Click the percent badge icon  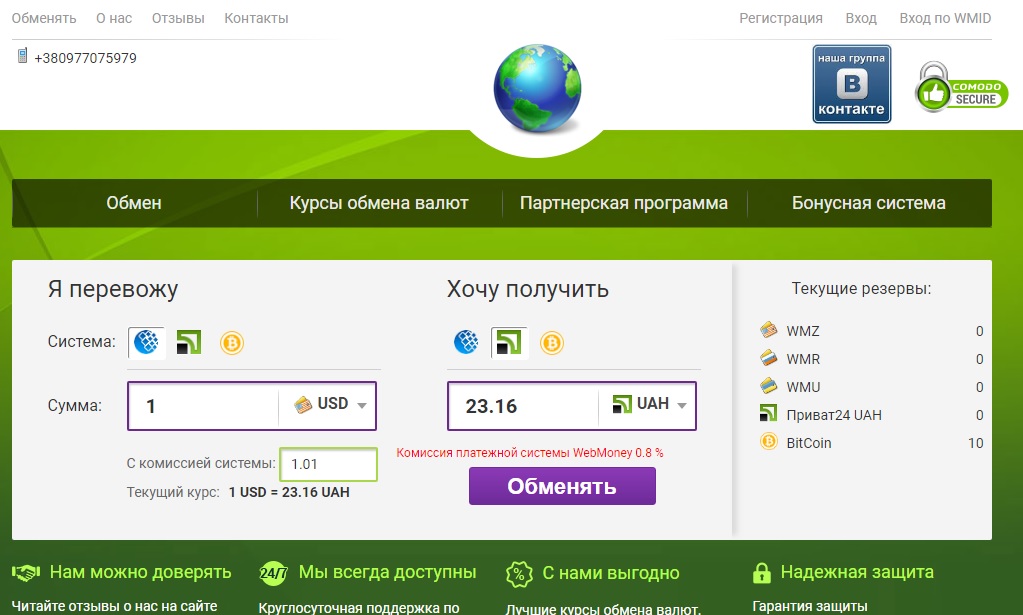(x=519, y=575)
